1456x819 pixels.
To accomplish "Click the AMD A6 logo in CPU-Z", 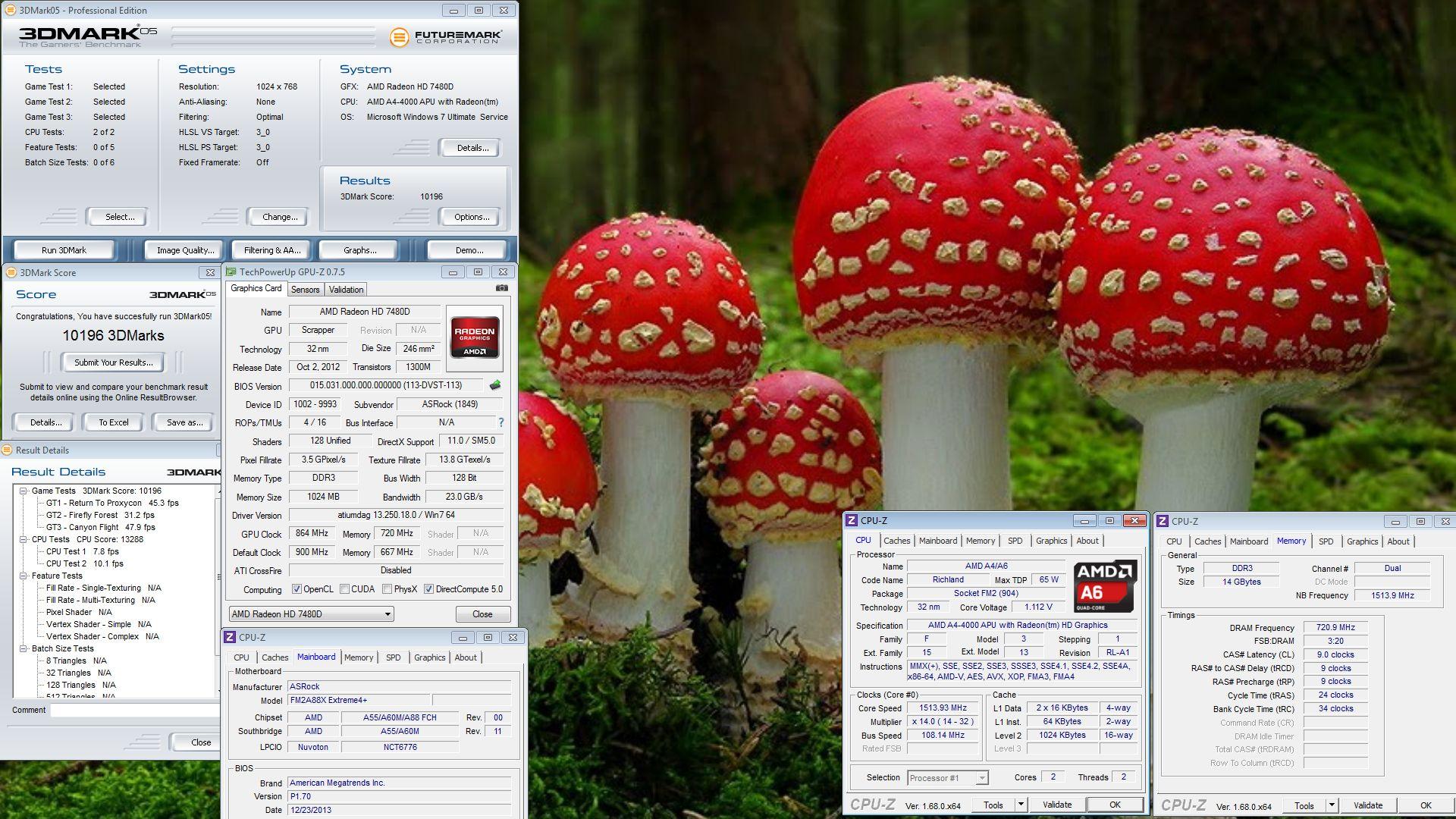I will tap(1105, 586).
